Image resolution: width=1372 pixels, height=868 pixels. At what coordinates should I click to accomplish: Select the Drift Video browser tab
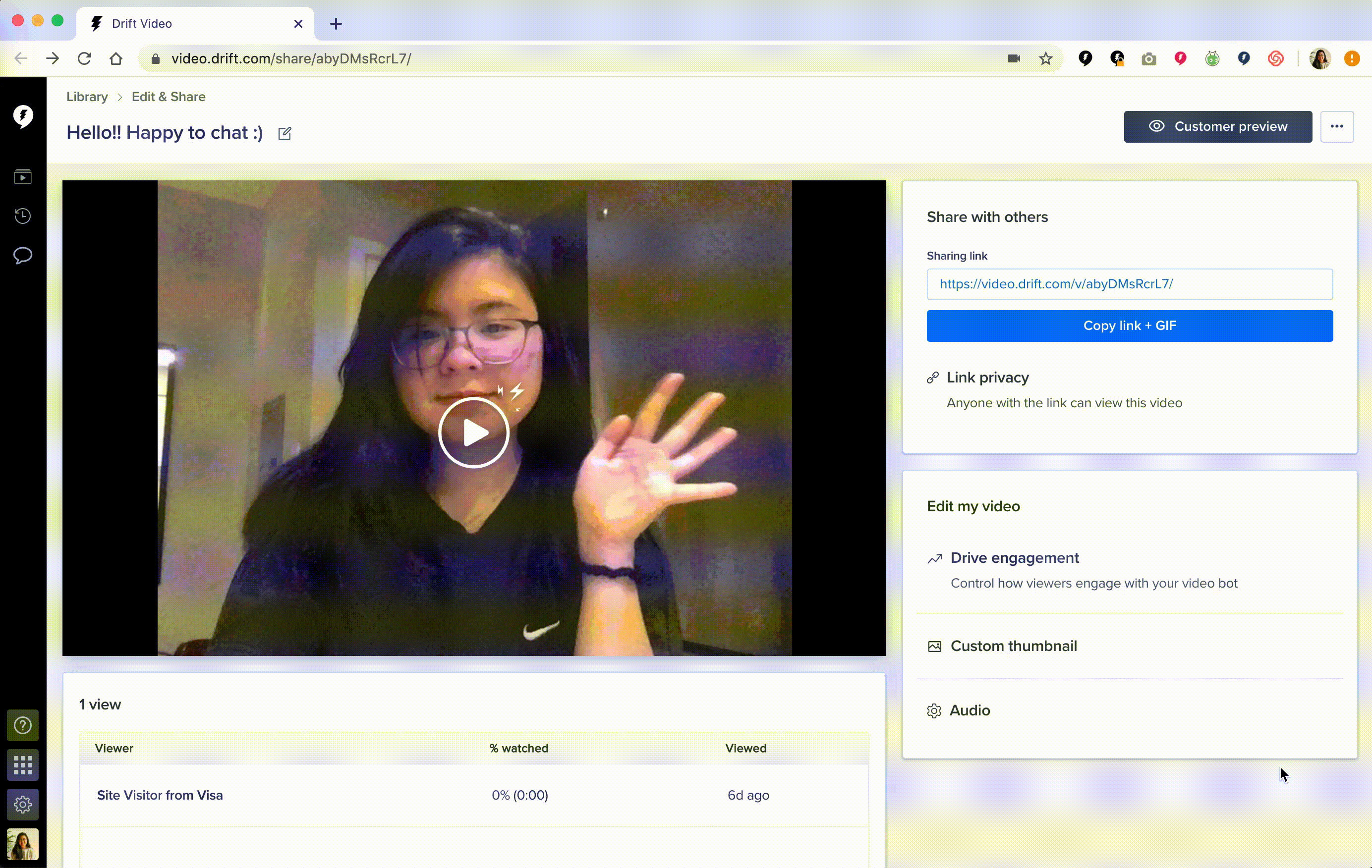click(x=195, y=24)
